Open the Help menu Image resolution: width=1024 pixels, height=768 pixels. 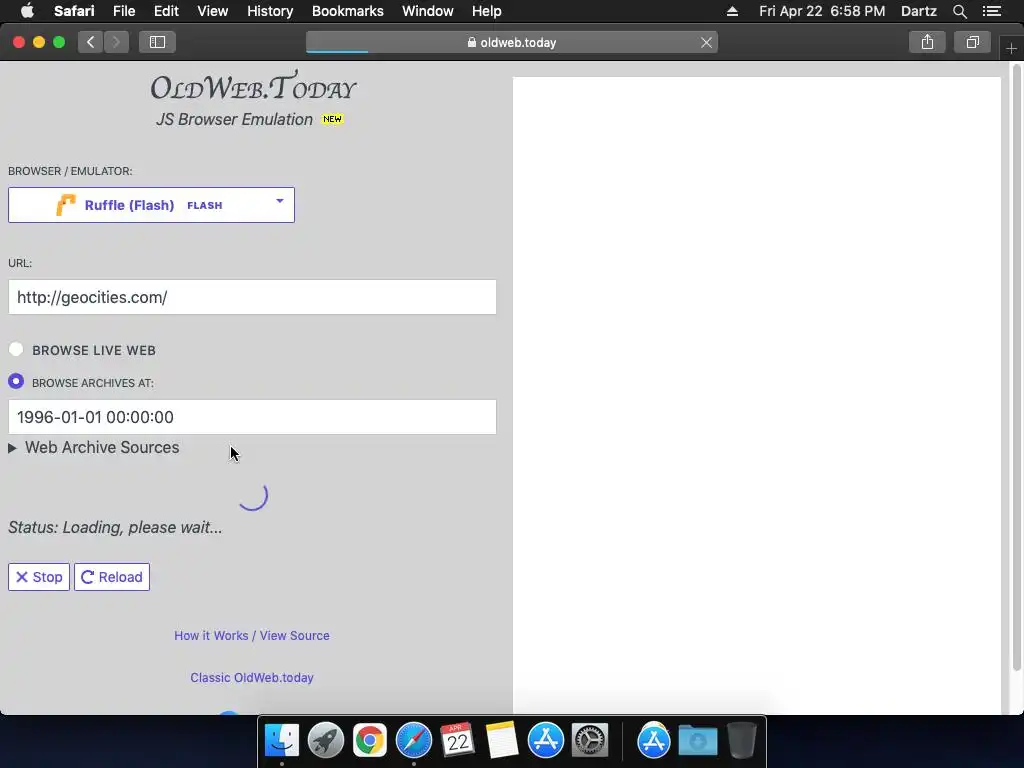(487, 11)
